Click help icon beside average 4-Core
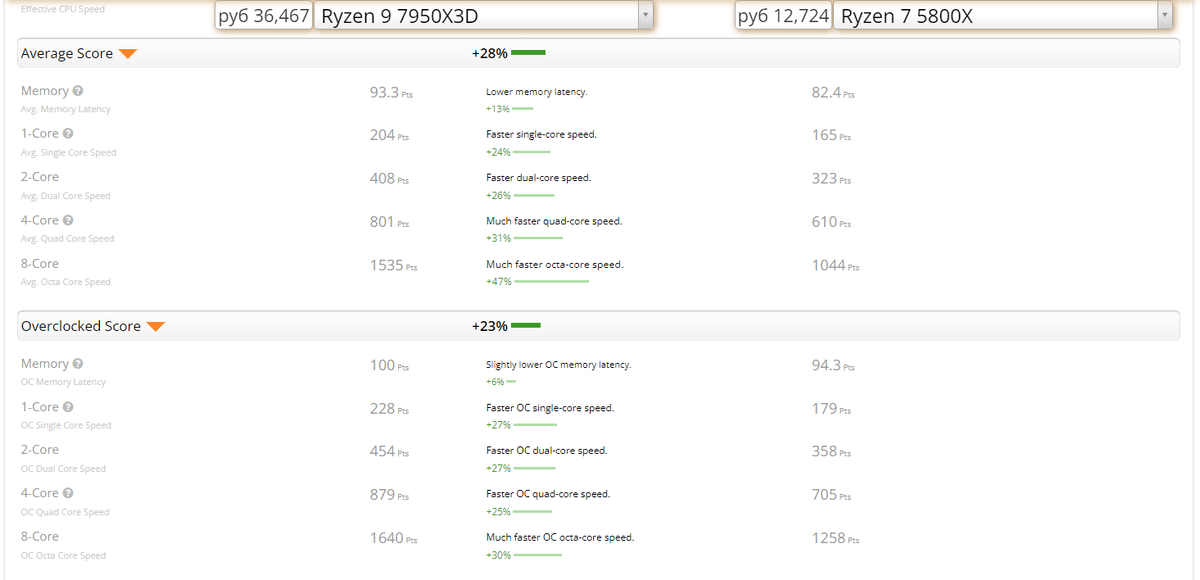The height and width of the screenshot is (580, 1200). coord(68,220)
